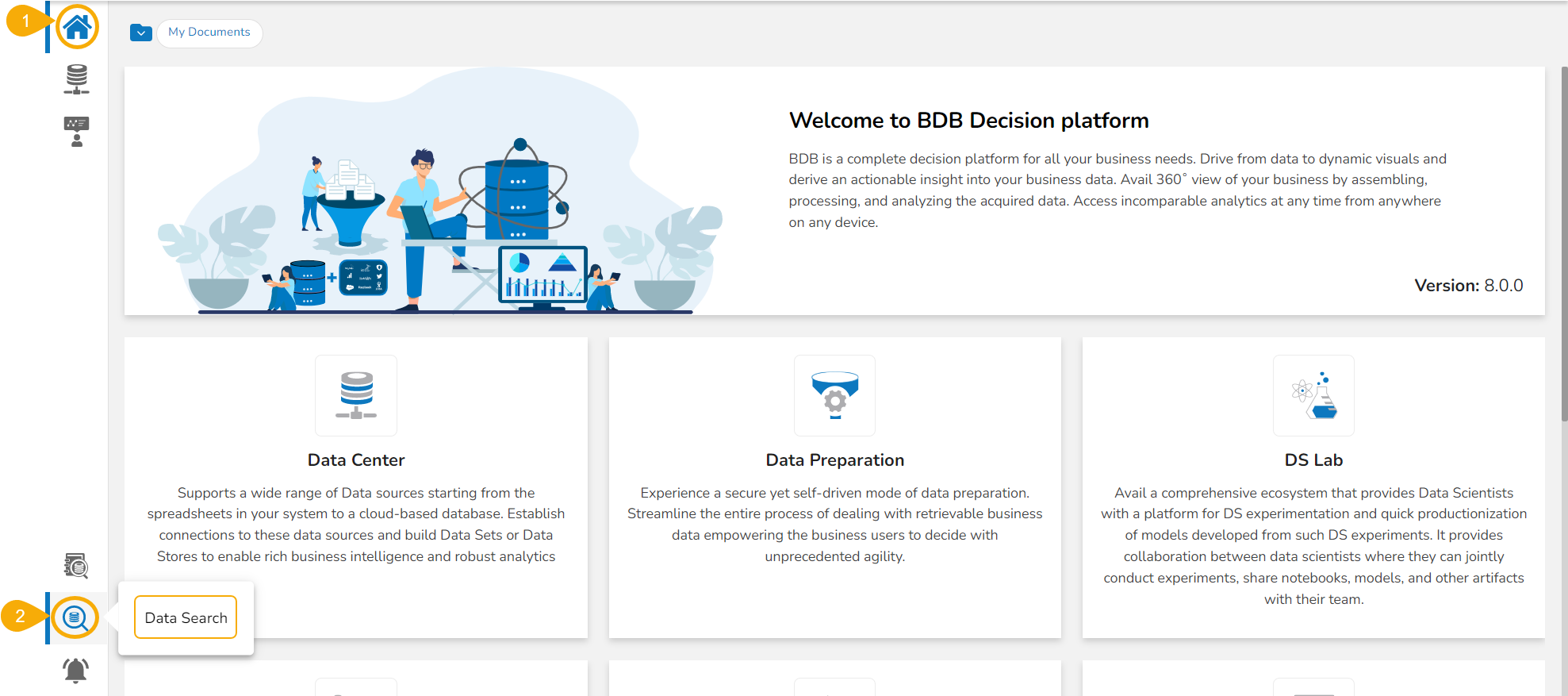Click the Data Search tooltip label
This screenshot has width=1568, height=696.
(x=186, y=617)
